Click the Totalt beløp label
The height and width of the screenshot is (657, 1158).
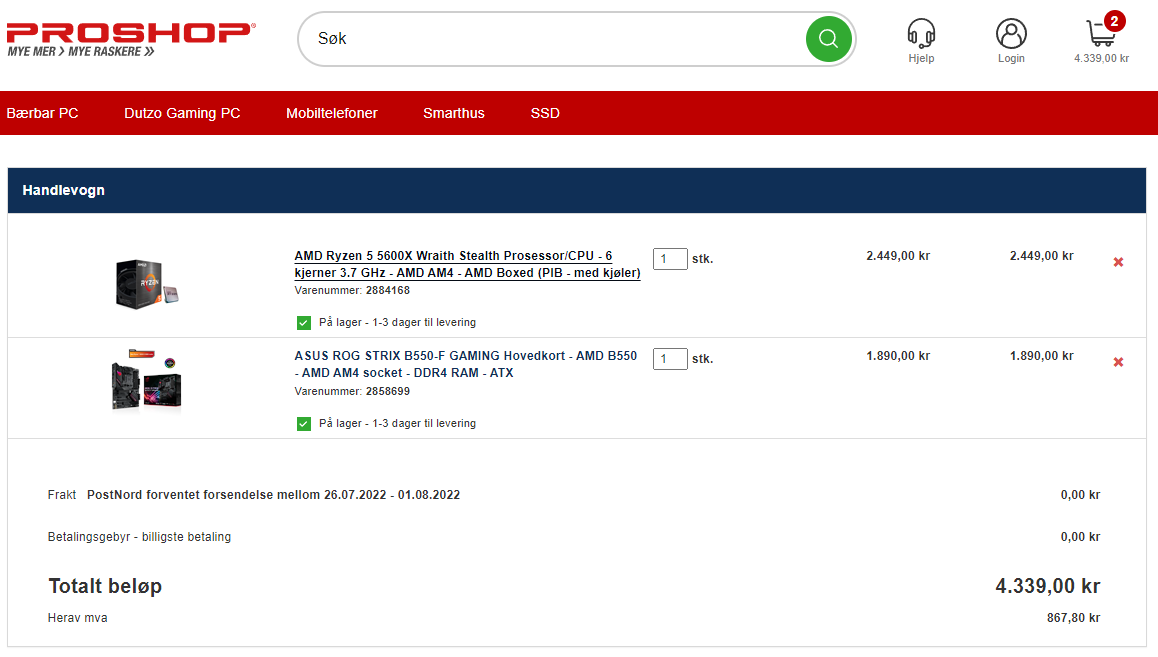105,586
